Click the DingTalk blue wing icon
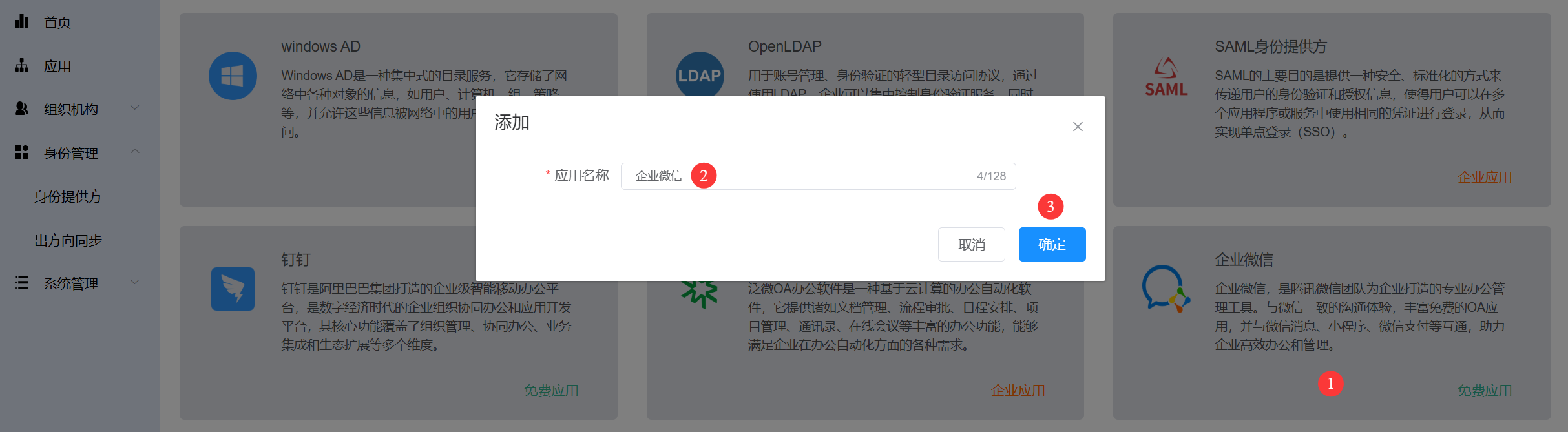Screen dimensions: 1568x432 pos(233,289)
